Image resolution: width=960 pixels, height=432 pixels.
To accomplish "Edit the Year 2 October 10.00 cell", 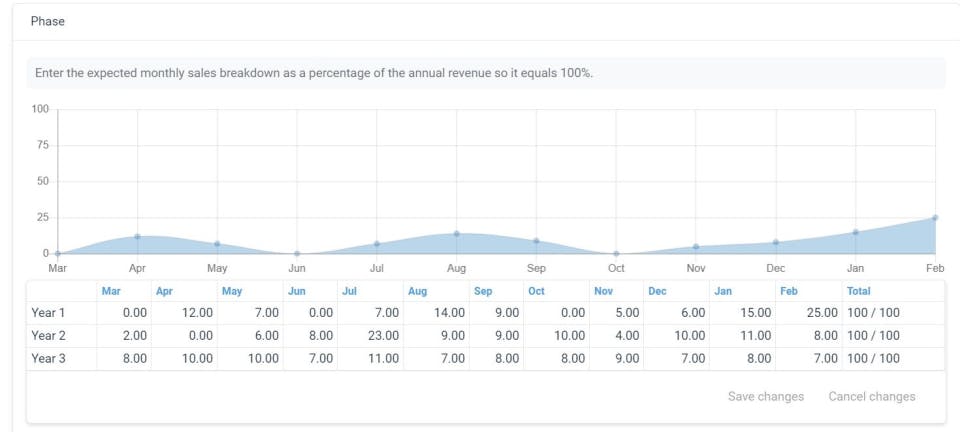I will pos(557,336).
